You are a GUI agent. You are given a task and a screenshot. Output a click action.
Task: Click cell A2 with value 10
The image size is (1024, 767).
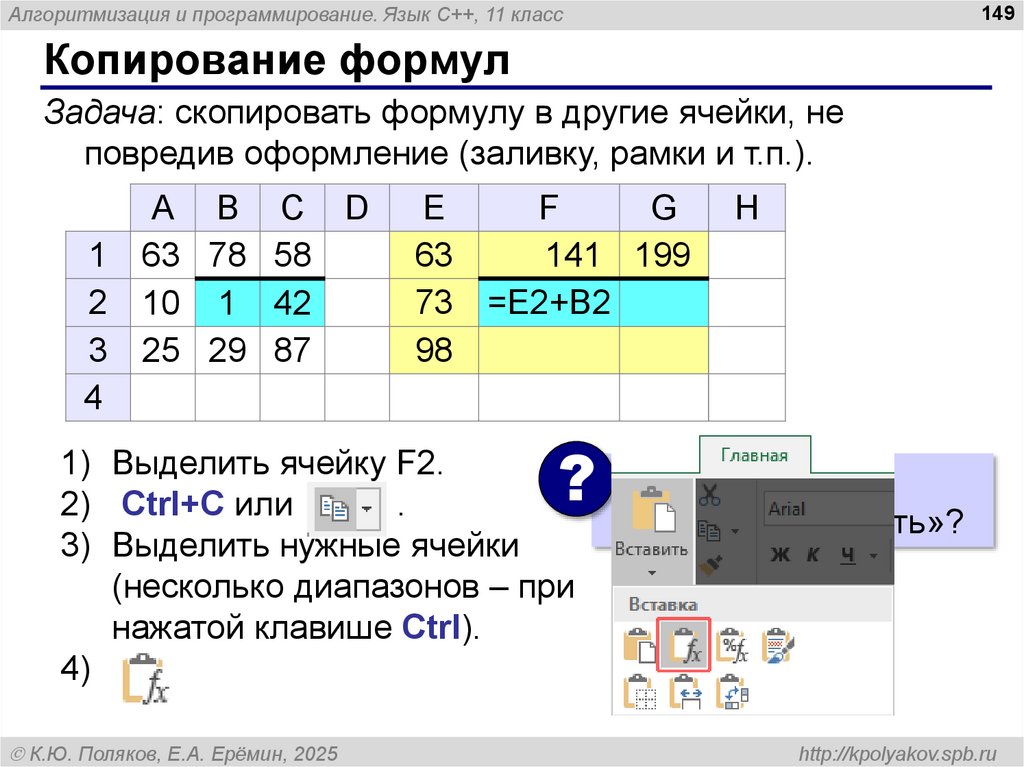163,302
